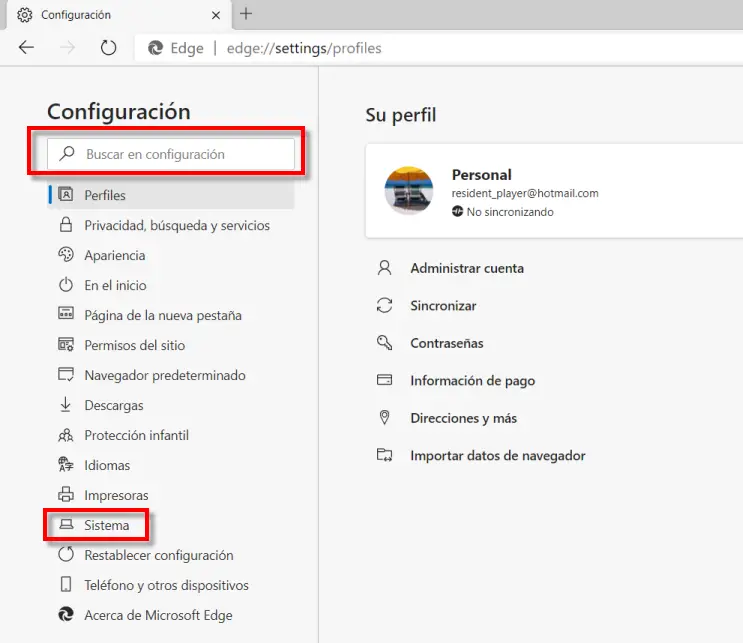Click the sync arrows icon for Sincronizar
Viewport: 743px width, 643px height.
384,305
